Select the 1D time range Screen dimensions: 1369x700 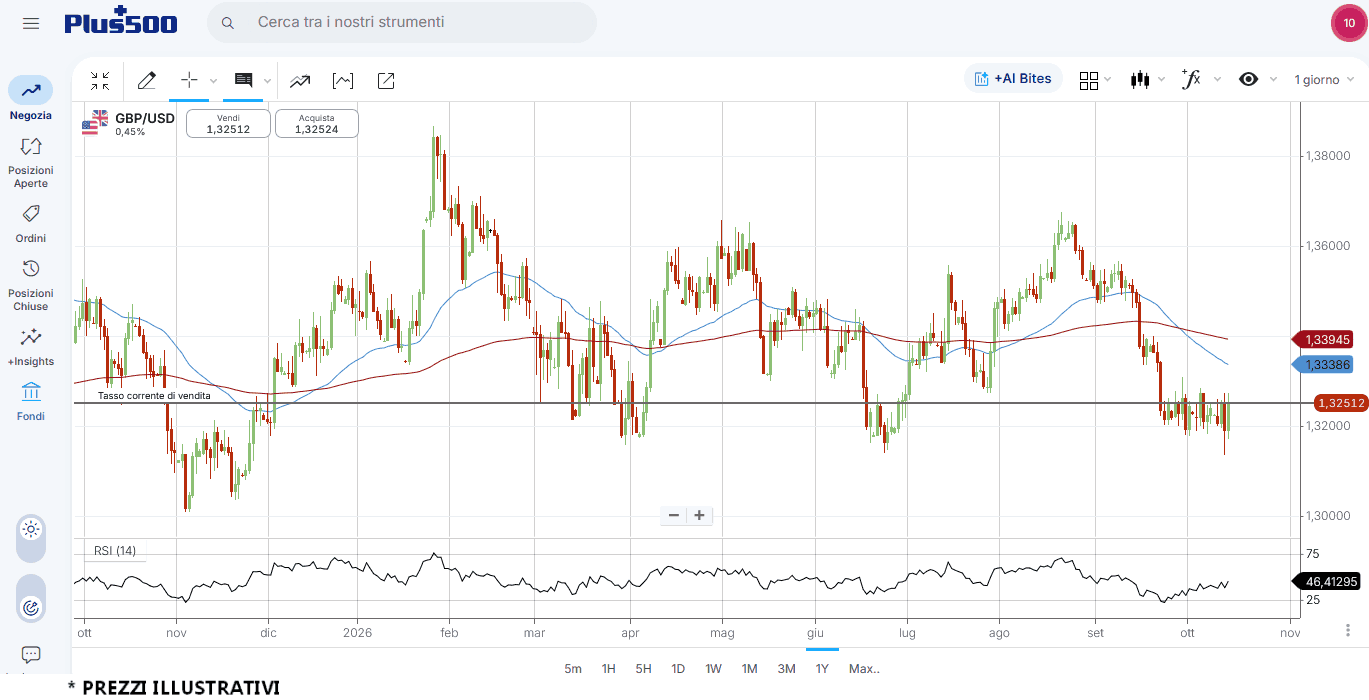(x=678, y=668)
